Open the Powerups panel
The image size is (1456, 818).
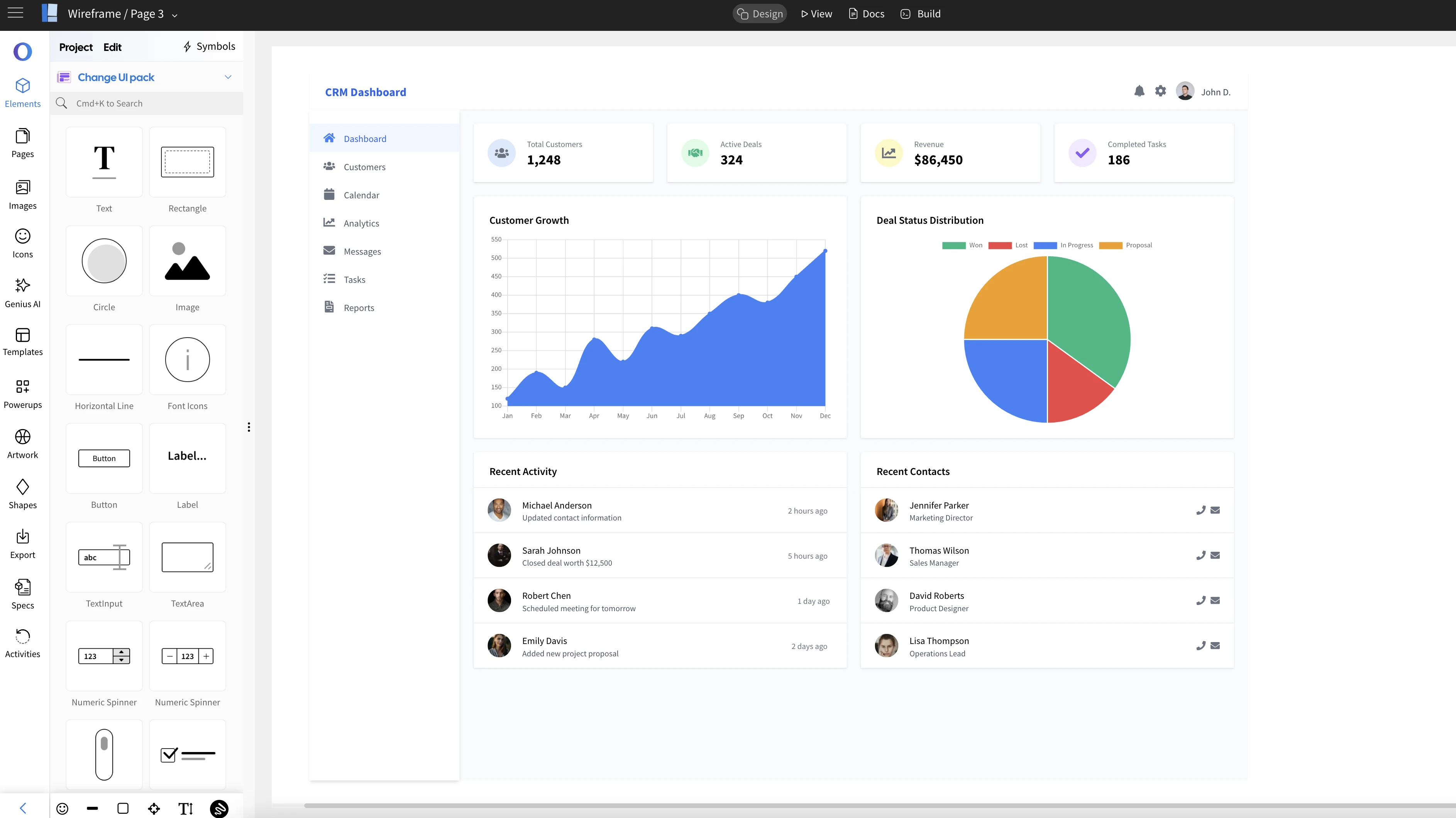coord(23,393)
